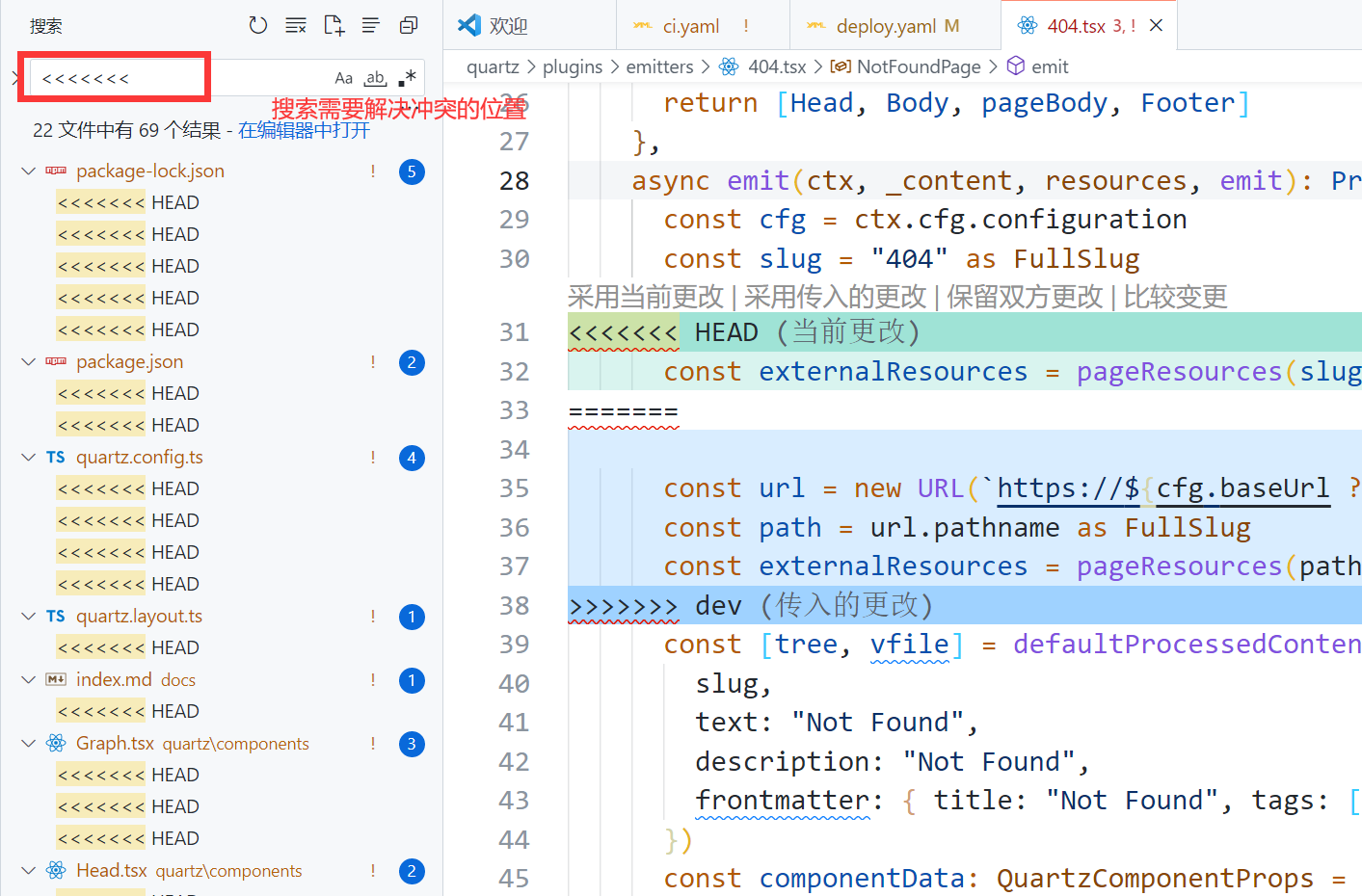Click the refresh search results icon
1362x896 pixels.
coord(257,26)
